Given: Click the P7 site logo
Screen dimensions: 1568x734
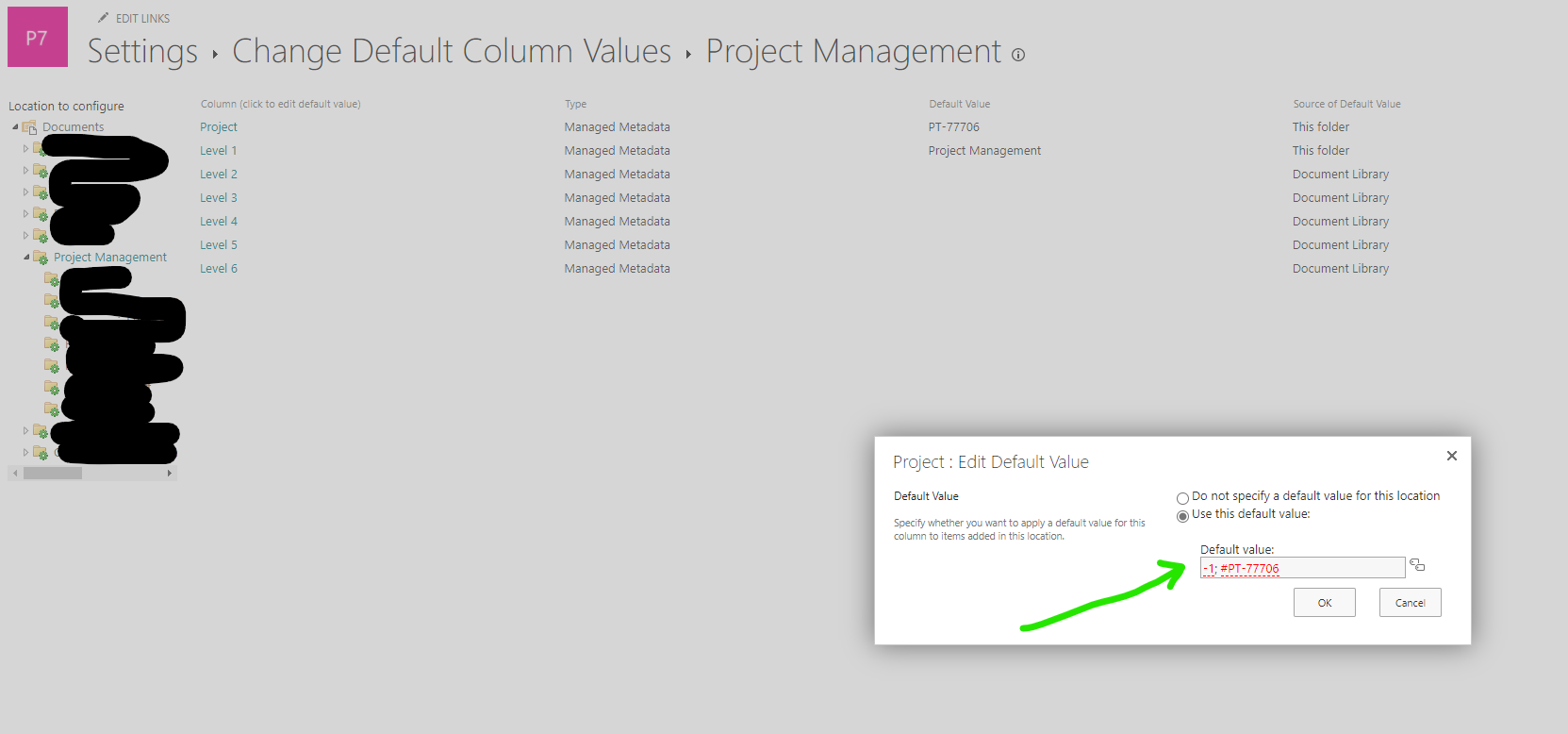Looking at the screenshot, I should tap(37, 37).
